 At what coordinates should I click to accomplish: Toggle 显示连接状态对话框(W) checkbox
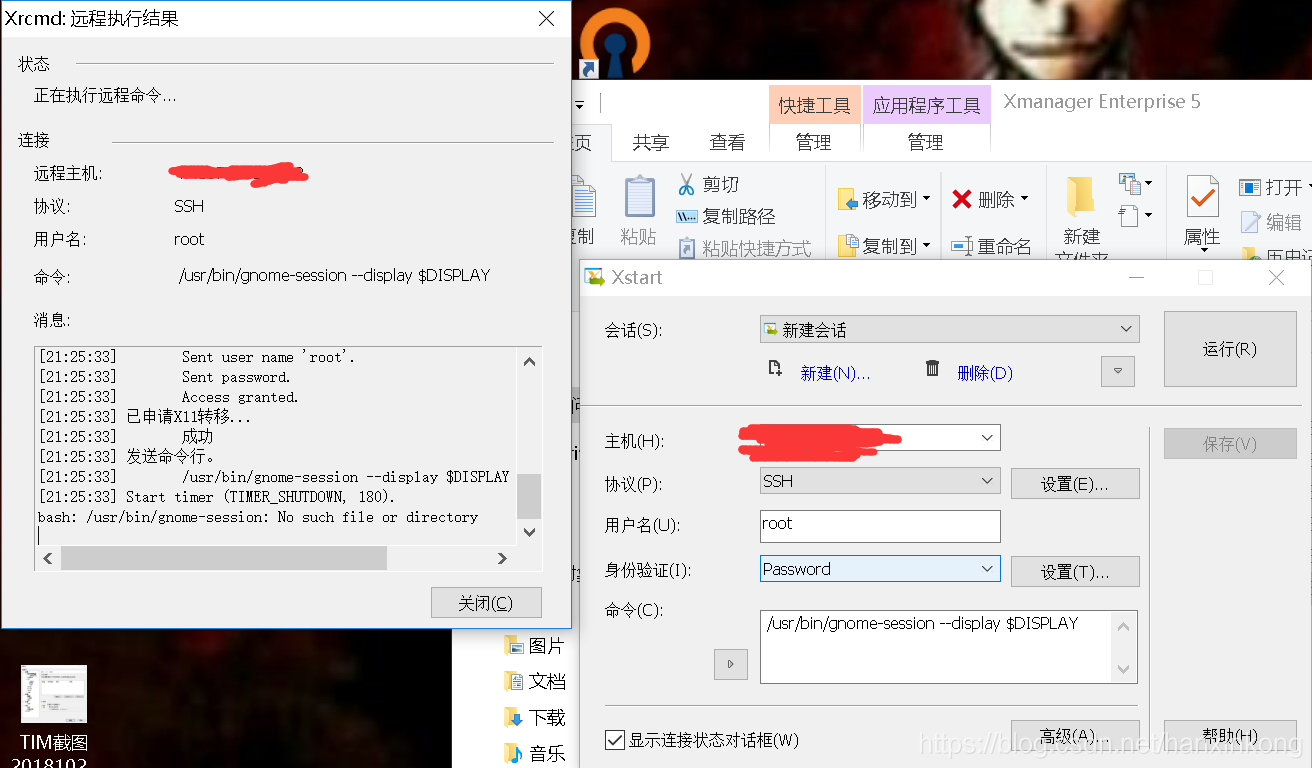click(615, 740)
